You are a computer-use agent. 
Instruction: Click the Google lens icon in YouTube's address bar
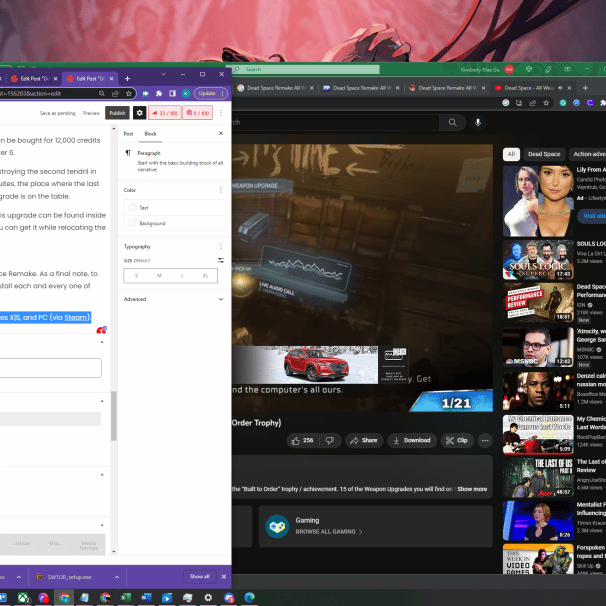click(x=506, y=103)
